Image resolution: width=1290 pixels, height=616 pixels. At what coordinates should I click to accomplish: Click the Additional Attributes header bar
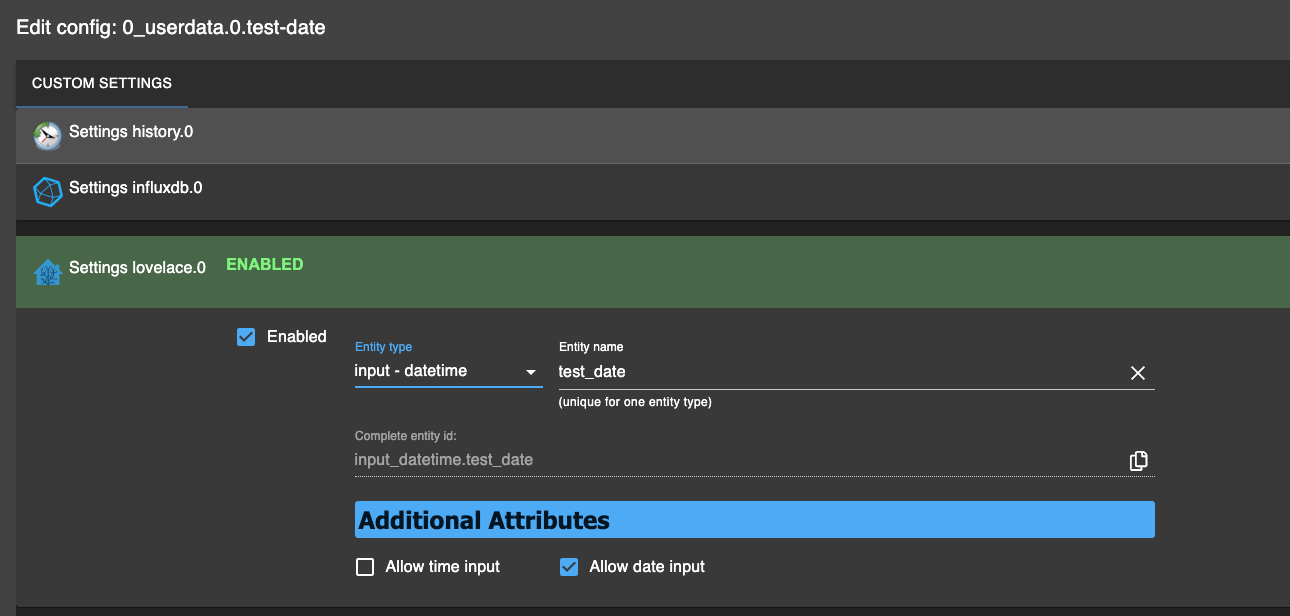point(754,520)
